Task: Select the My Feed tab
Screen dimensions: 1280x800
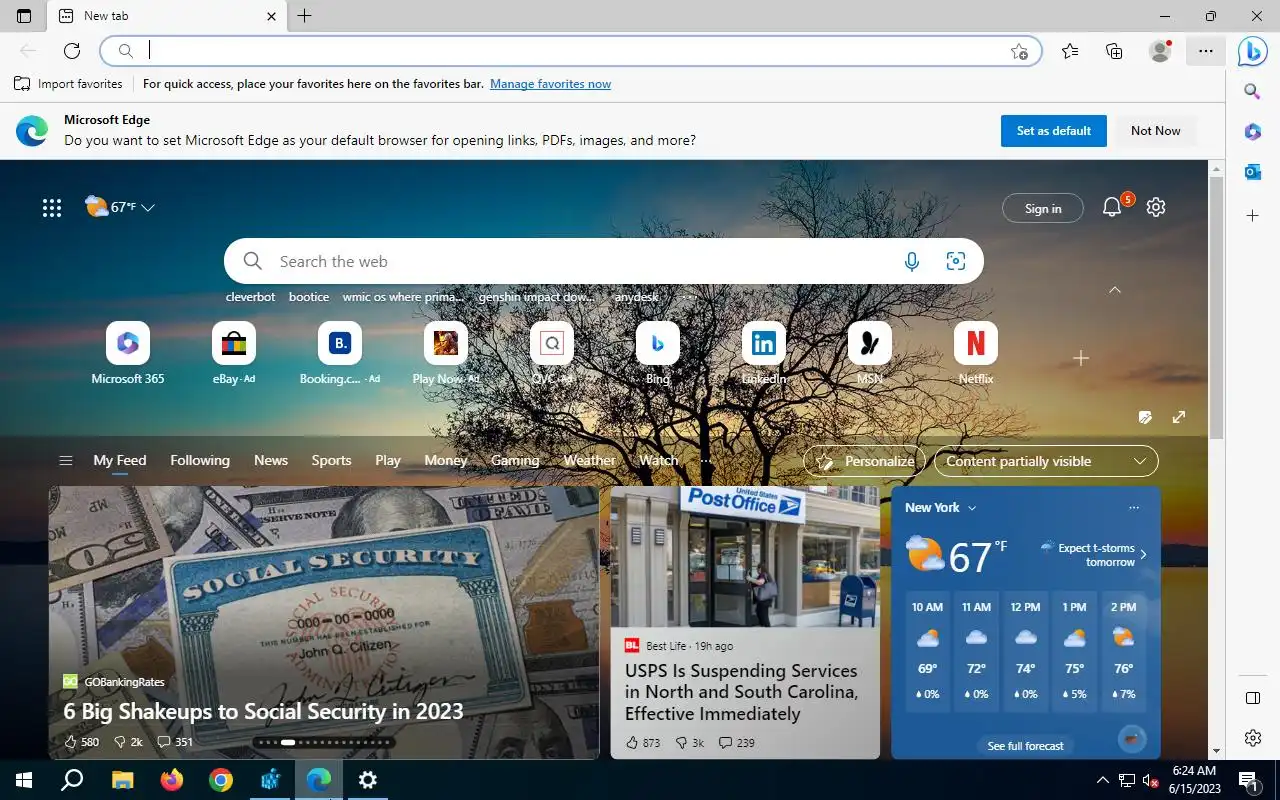Action: [120, 460]
